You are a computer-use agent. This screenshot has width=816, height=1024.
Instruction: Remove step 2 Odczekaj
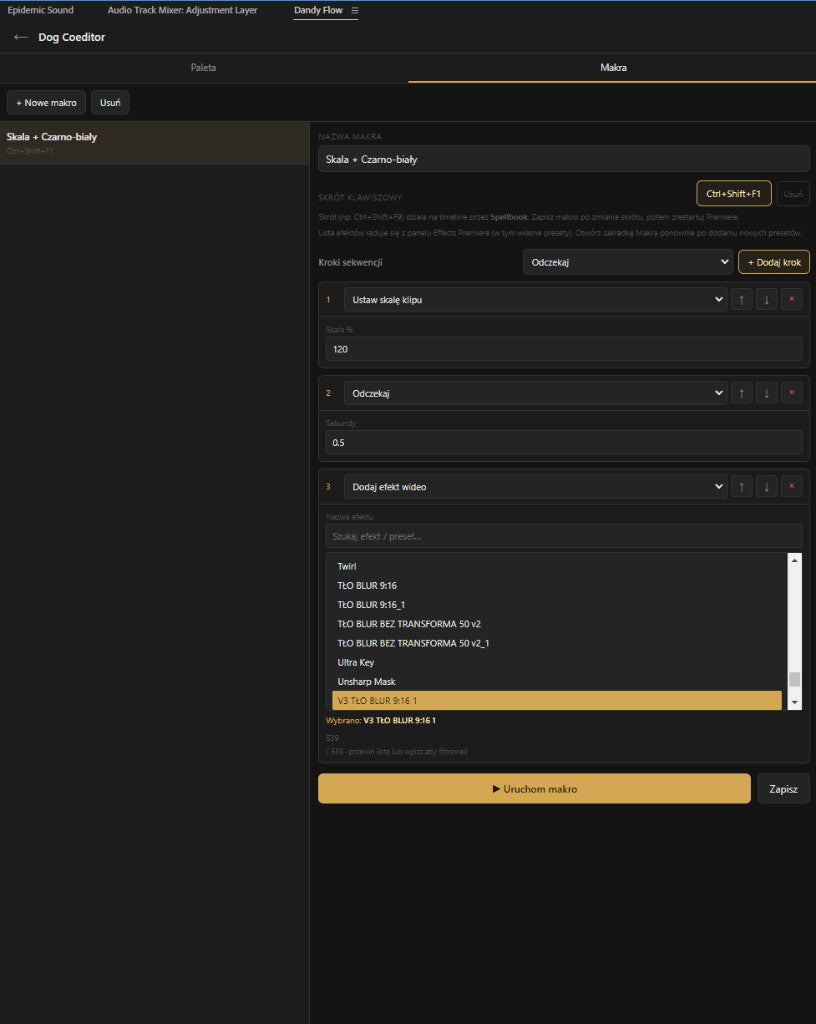click(x=792, y=393)
